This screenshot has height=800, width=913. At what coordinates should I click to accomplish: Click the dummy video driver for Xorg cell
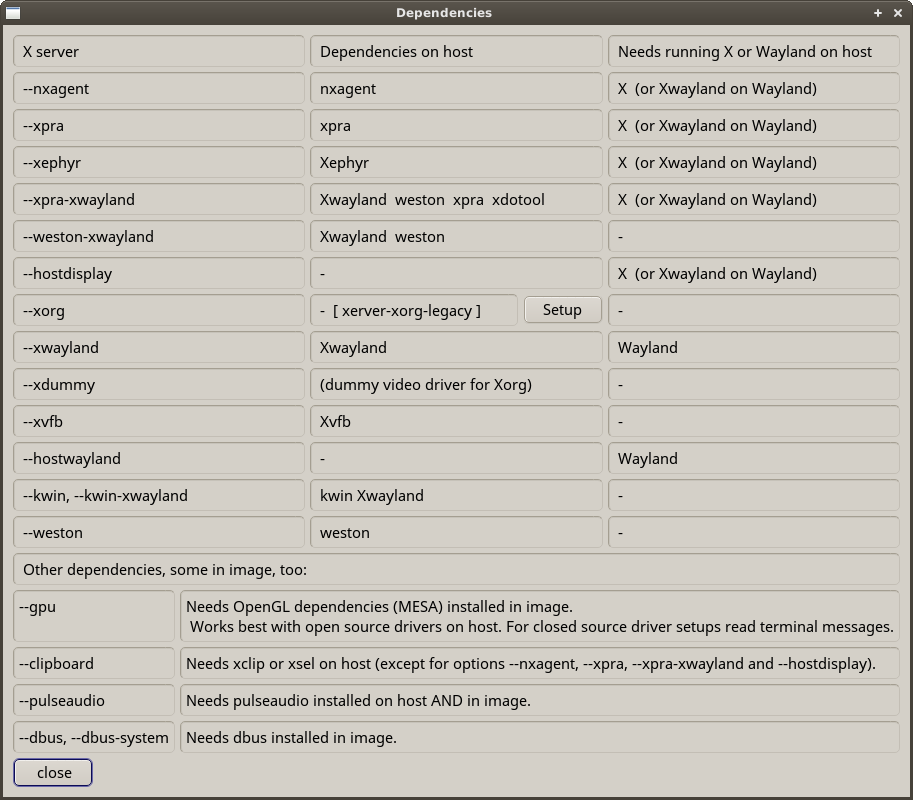[x=456, y=384]
